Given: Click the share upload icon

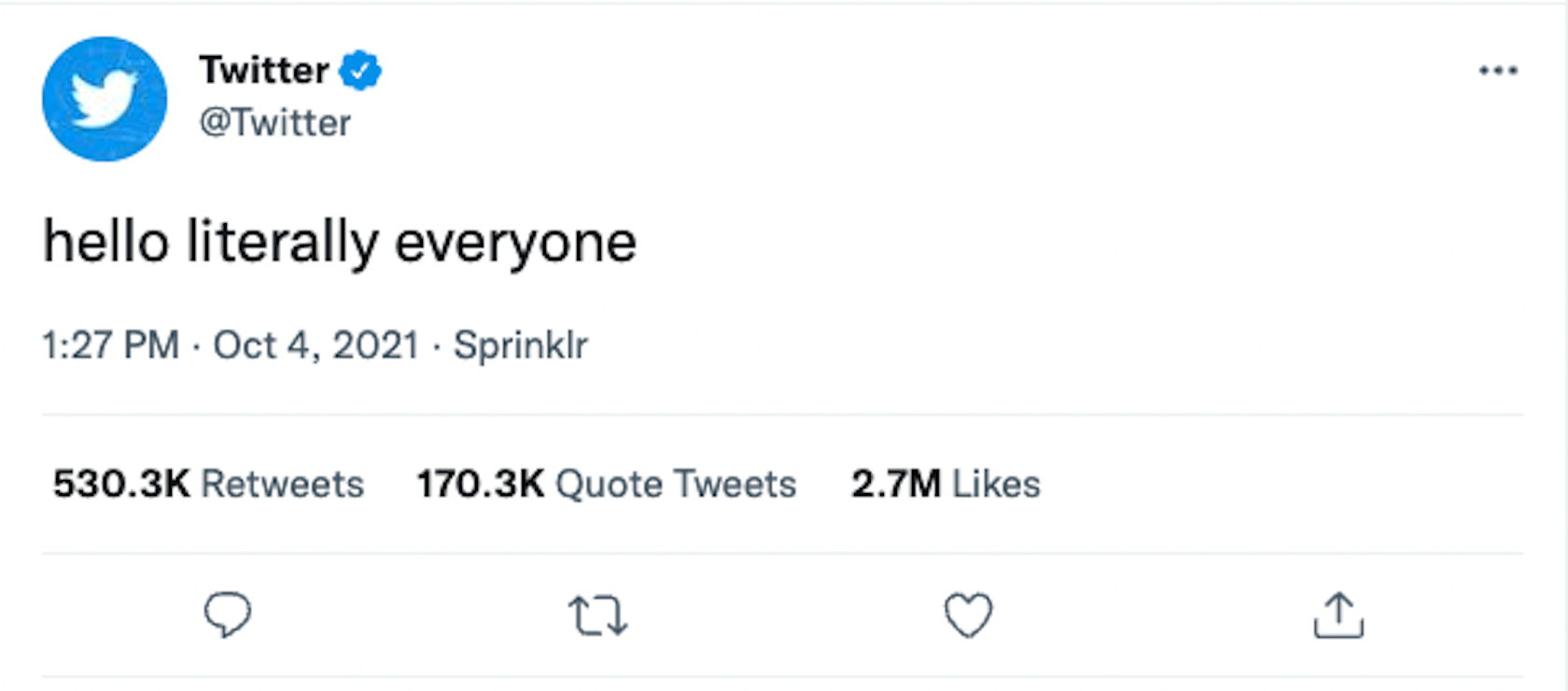Looking at the screenshot, I should click(1338, 615).
